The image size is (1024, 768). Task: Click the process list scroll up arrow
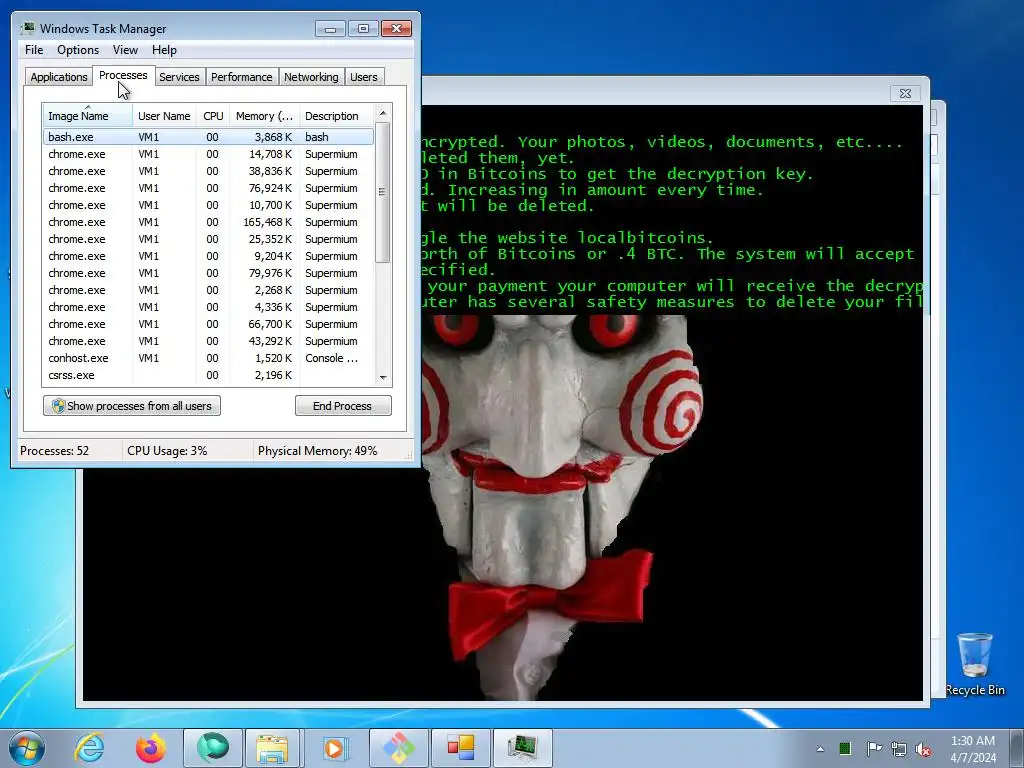point(383,113)
